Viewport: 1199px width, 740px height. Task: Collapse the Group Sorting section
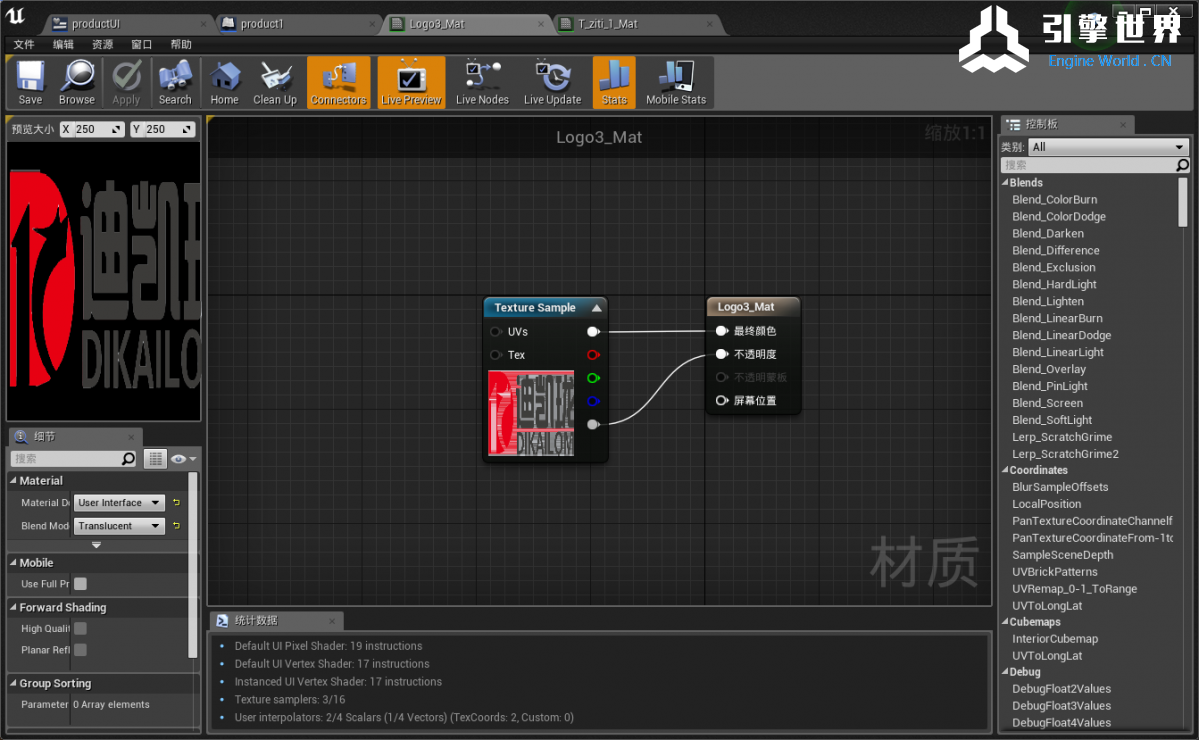point(13,683)
